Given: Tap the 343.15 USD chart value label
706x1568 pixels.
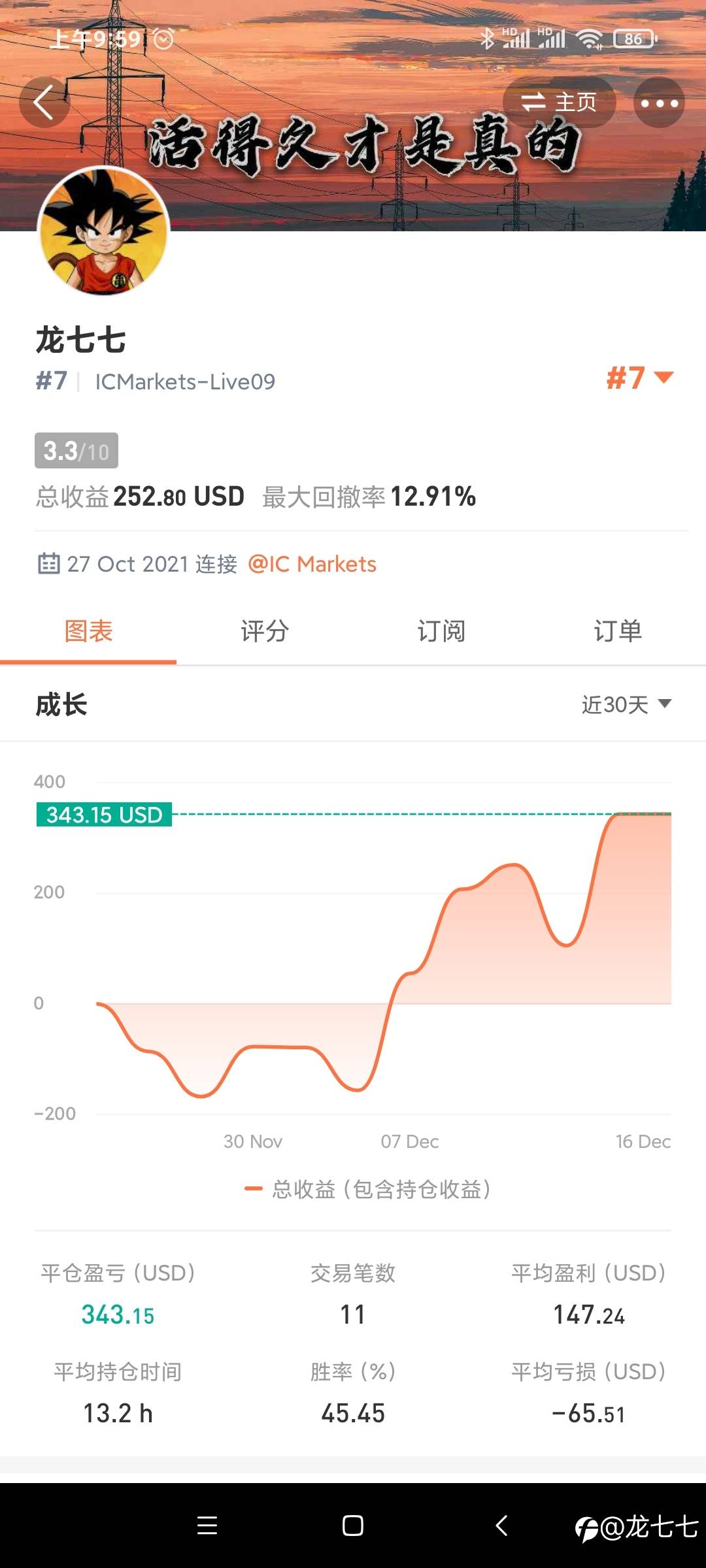Looking at the screenshot, I should pos(104,815).
